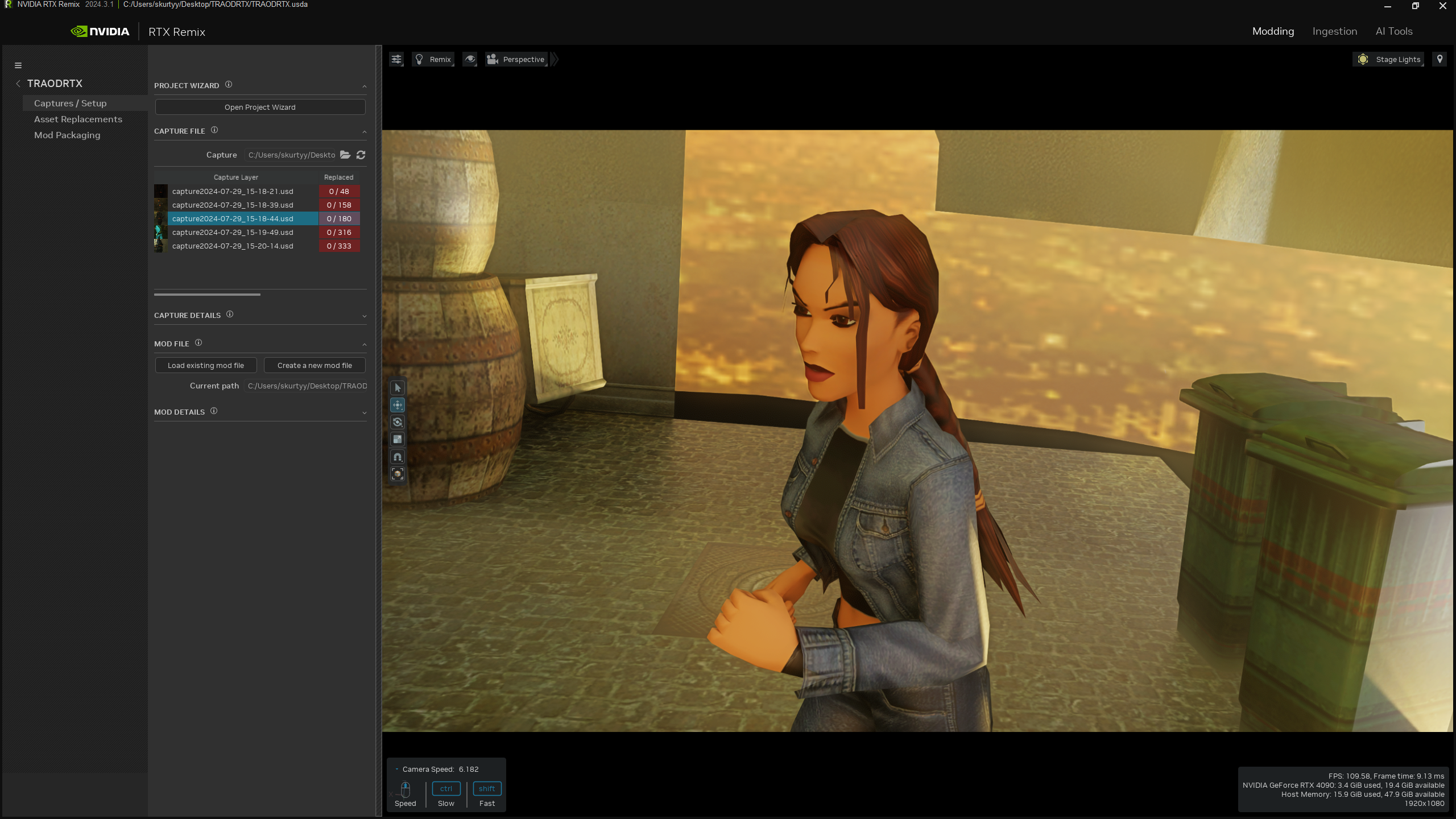Collapse the Camera Speed panel arrow
Viewport: 1456px width, 819px height.
397,770
